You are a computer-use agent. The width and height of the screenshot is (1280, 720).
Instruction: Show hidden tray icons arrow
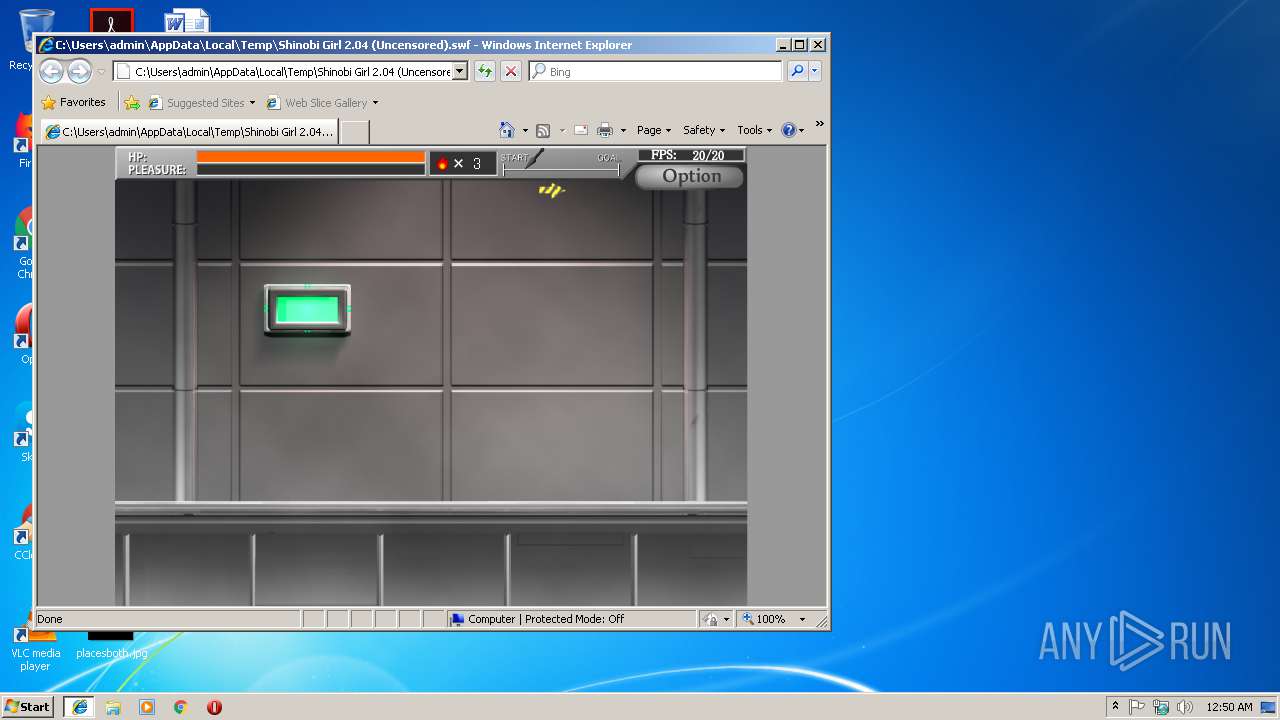(1115, 707)
